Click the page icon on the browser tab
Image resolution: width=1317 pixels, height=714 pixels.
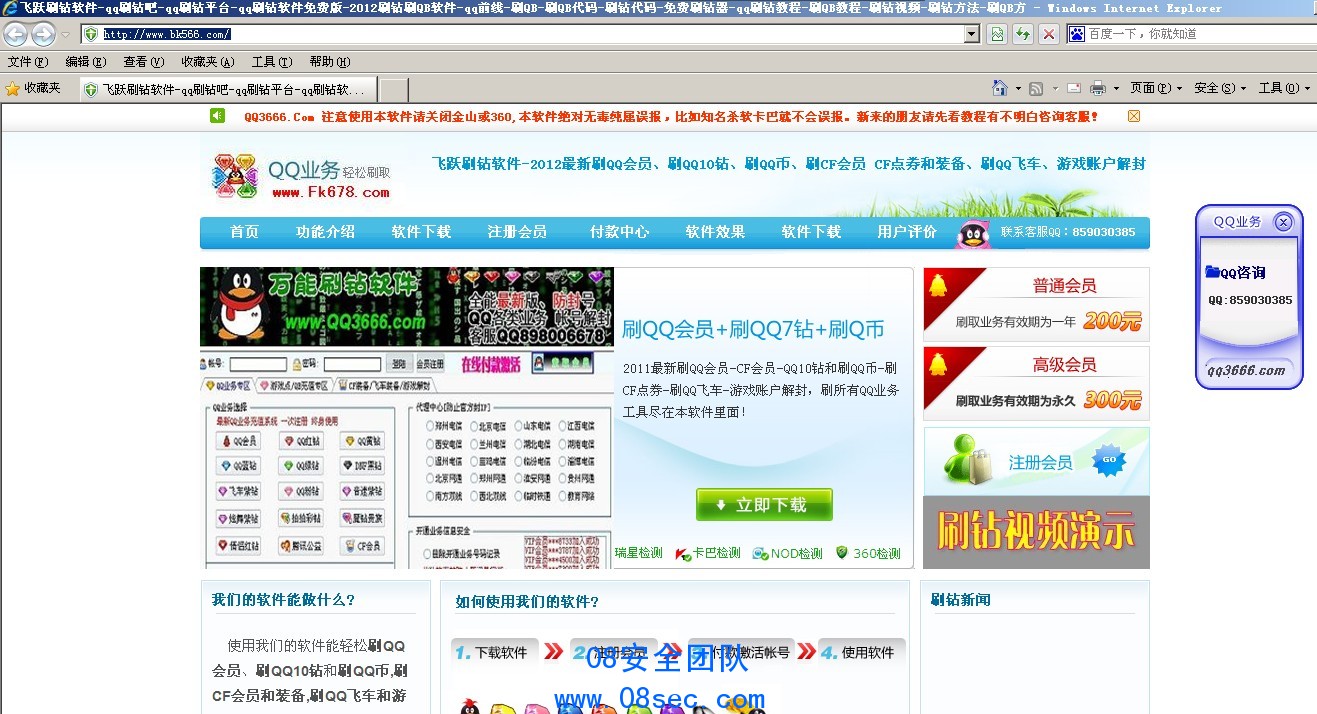point(91,89)
